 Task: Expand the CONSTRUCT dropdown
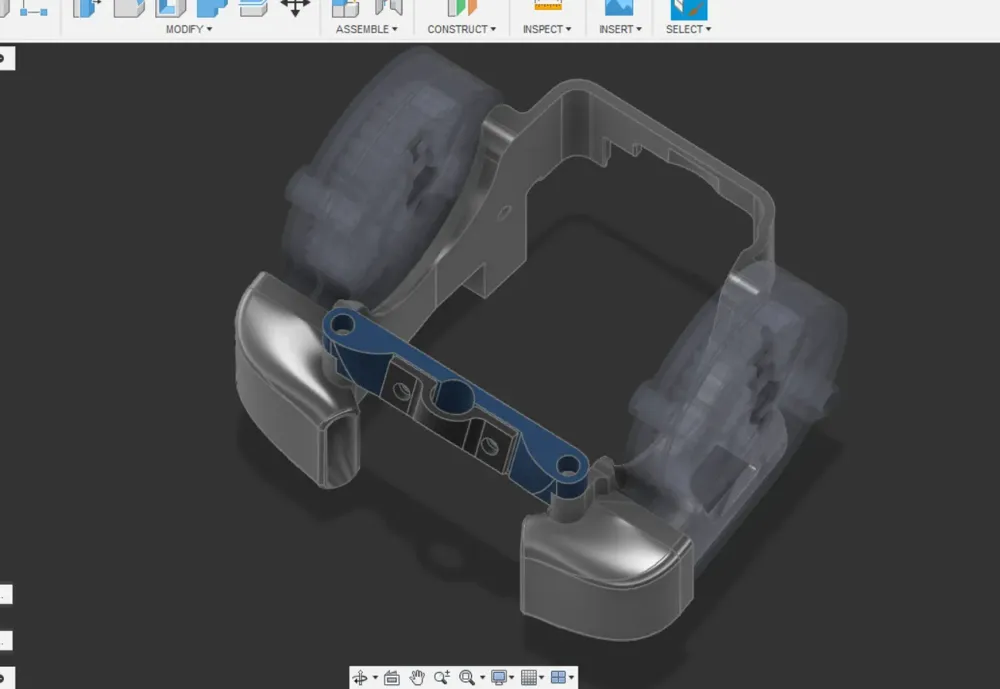[x=461, y=29]
